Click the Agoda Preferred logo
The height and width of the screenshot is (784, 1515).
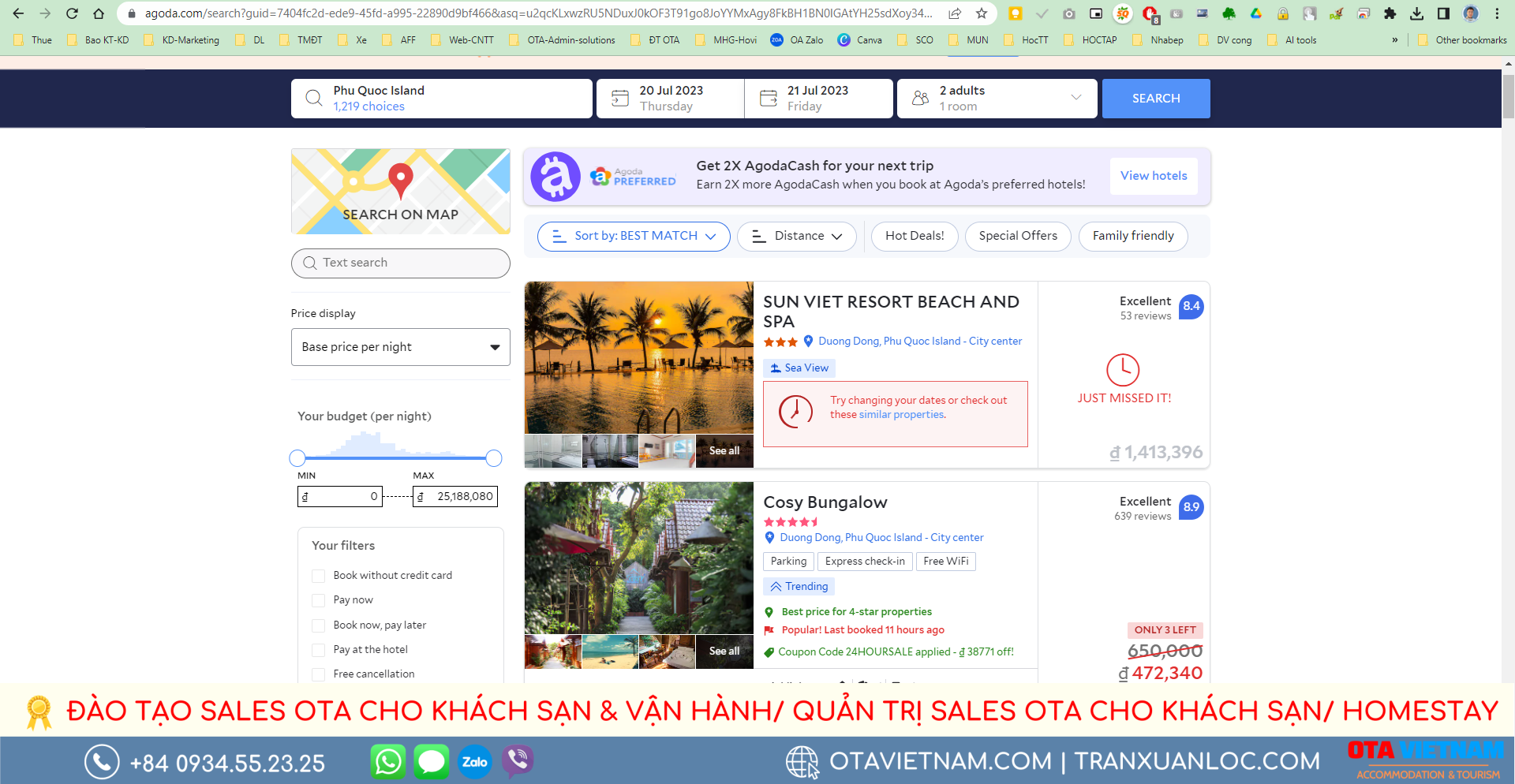tap(634, 176)
